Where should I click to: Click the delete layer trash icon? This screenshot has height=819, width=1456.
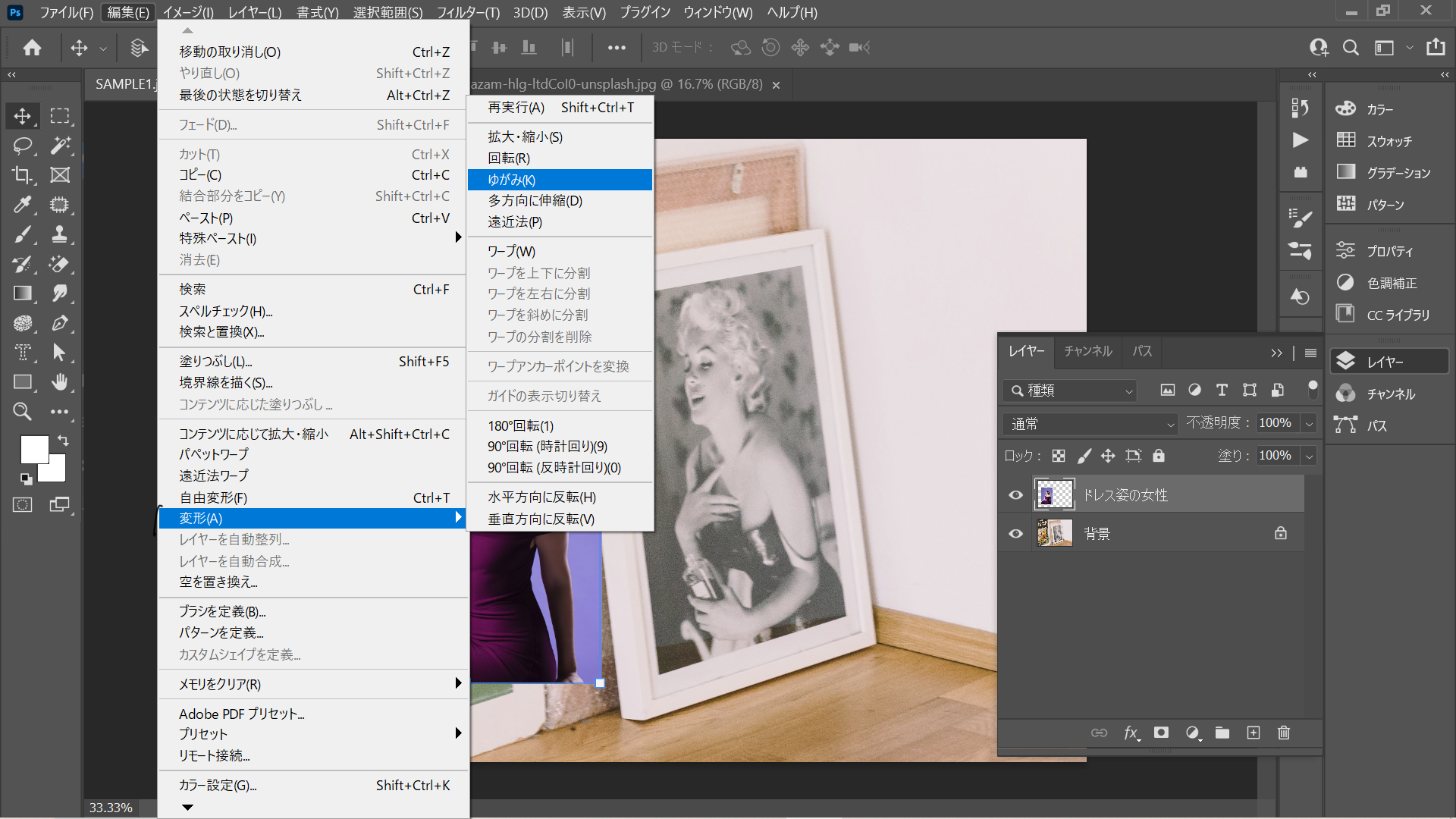1284,733
